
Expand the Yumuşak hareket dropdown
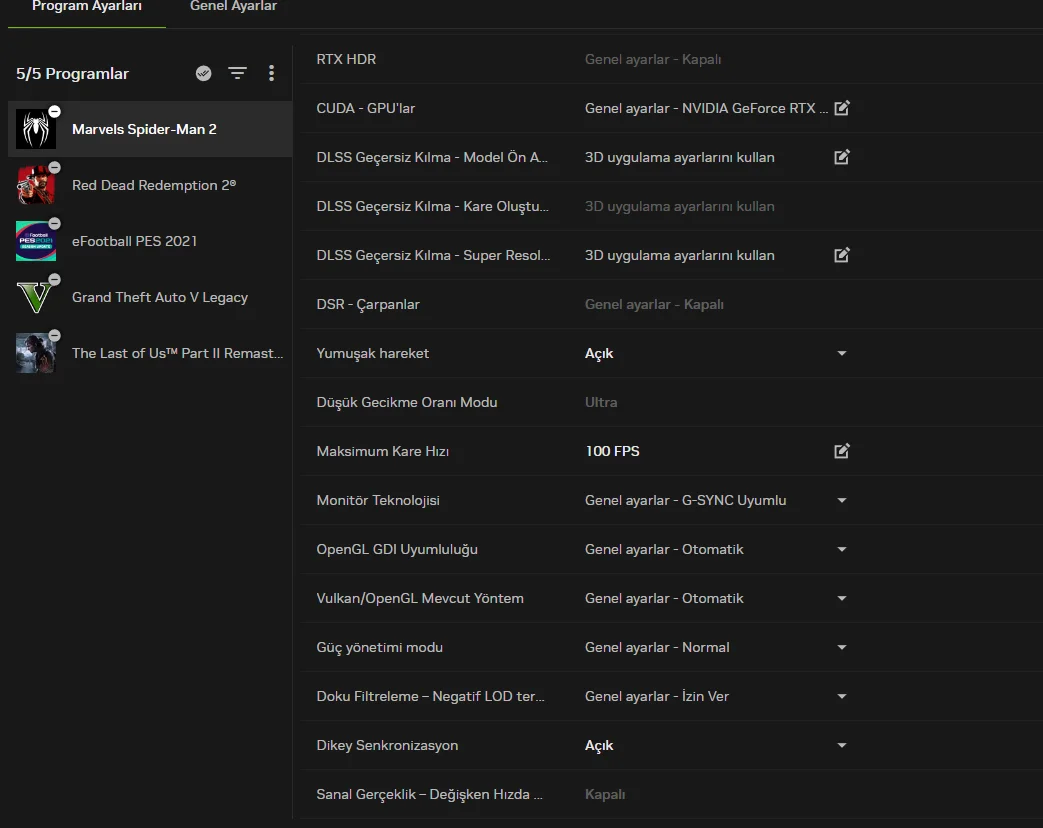pos(842,353)
